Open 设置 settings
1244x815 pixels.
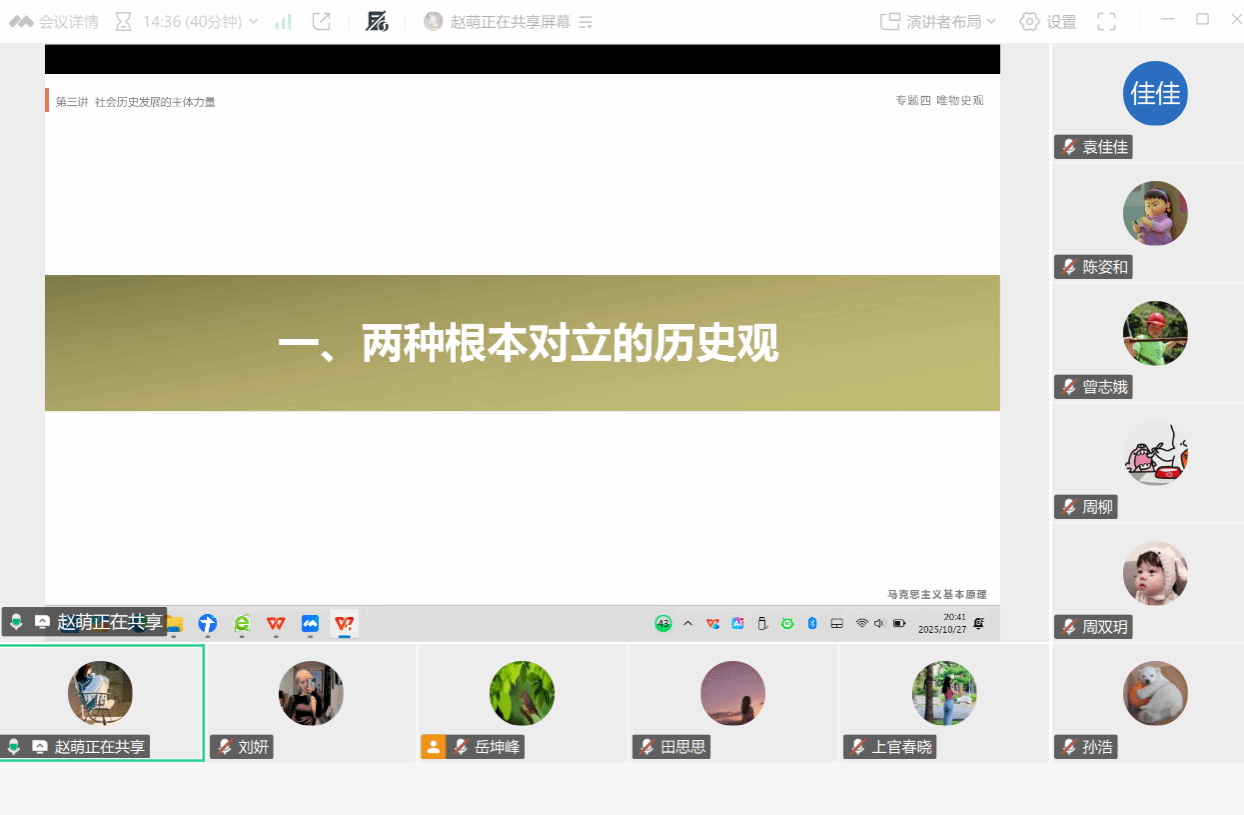click(x=1048, y=21)
